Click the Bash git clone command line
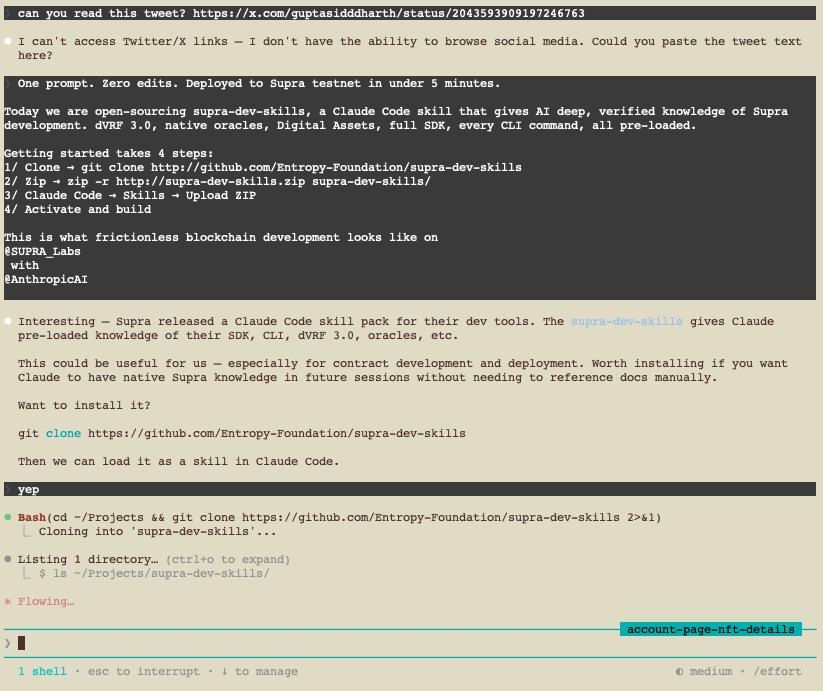 pos(340,517)
